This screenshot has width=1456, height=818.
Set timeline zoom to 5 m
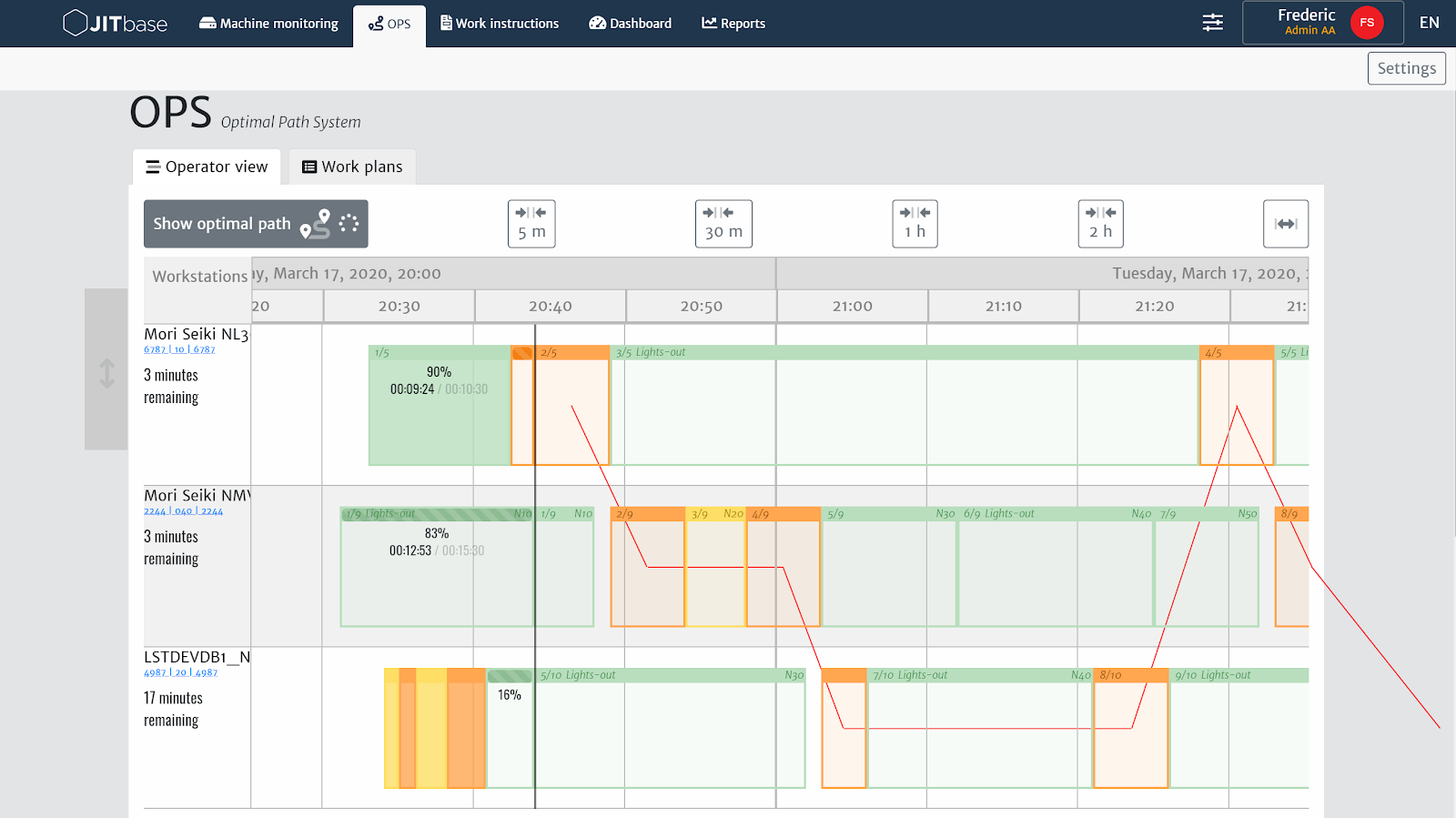tap(531, 224)
